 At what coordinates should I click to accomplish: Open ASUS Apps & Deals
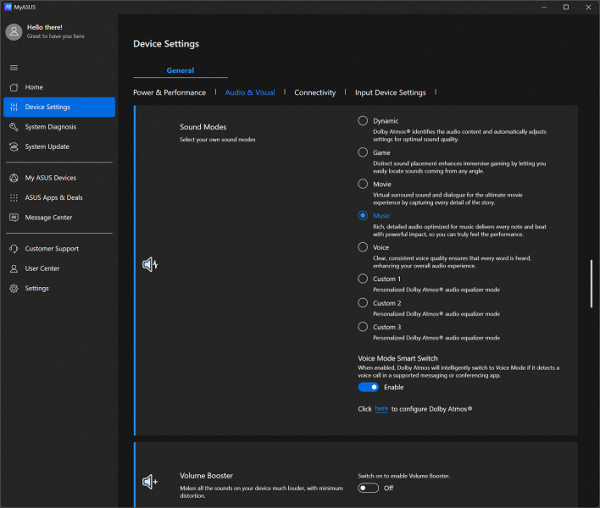(x=53, y=198)
